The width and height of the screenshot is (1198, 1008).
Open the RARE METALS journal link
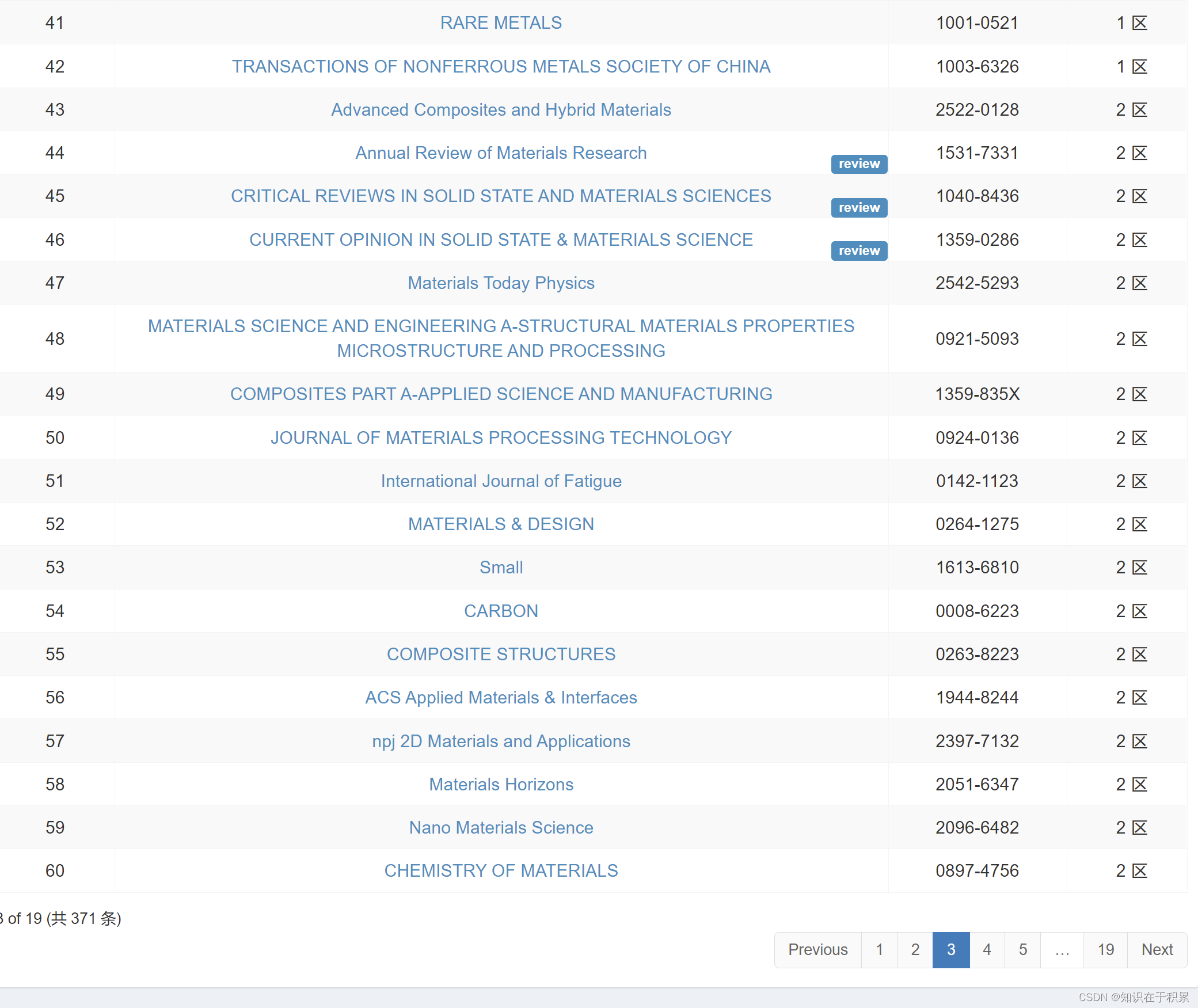pos(501,22)
